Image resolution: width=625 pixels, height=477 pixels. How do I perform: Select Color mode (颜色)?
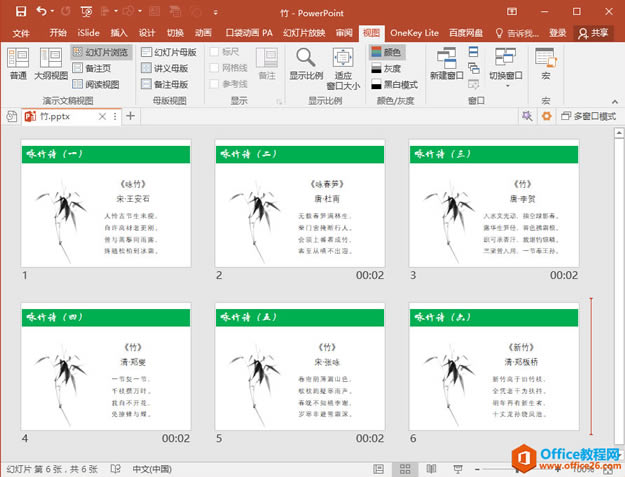[x=386, y=52]
